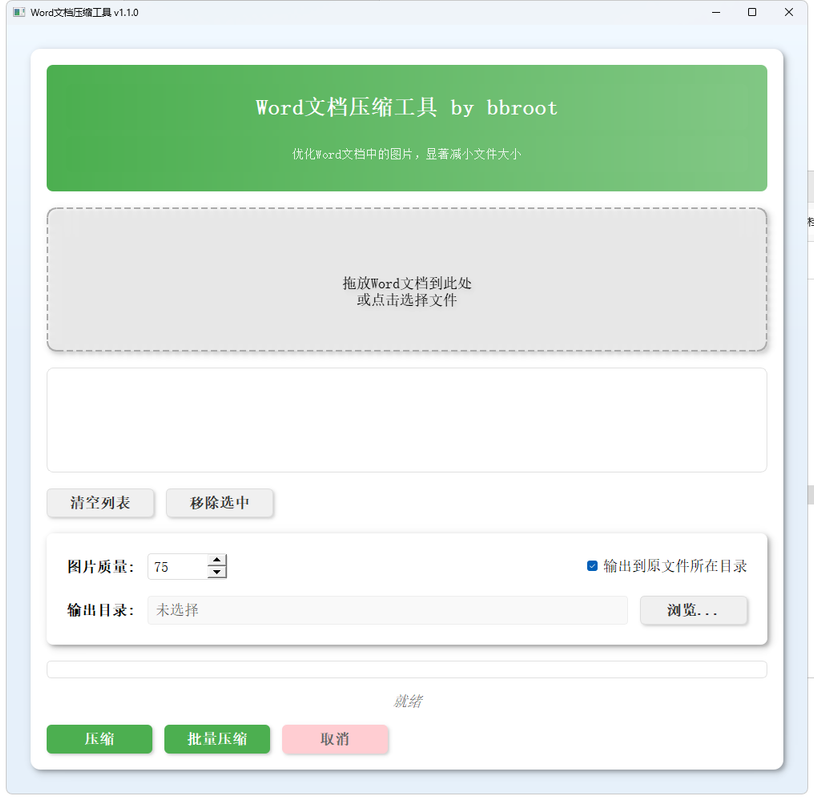The height and width of the screenshot is (800, 814).
Task: Click the 浏览... button
Action: click(x=694, y=611)
